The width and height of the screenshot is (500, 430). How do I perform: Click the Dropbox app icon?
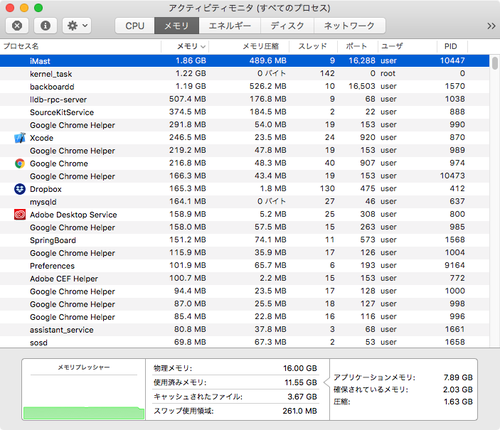(x=20, y=189)
